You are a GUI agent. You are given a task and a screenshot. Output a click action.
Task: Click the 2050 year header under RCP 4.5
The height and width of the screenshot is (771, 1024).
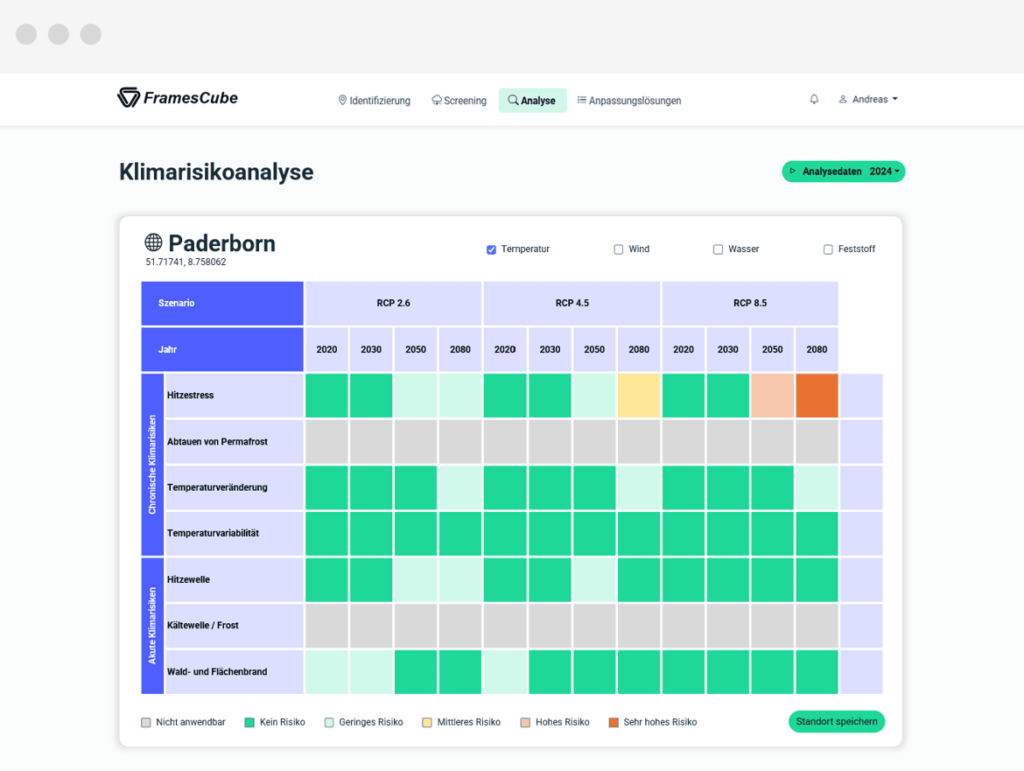point(594,349)
